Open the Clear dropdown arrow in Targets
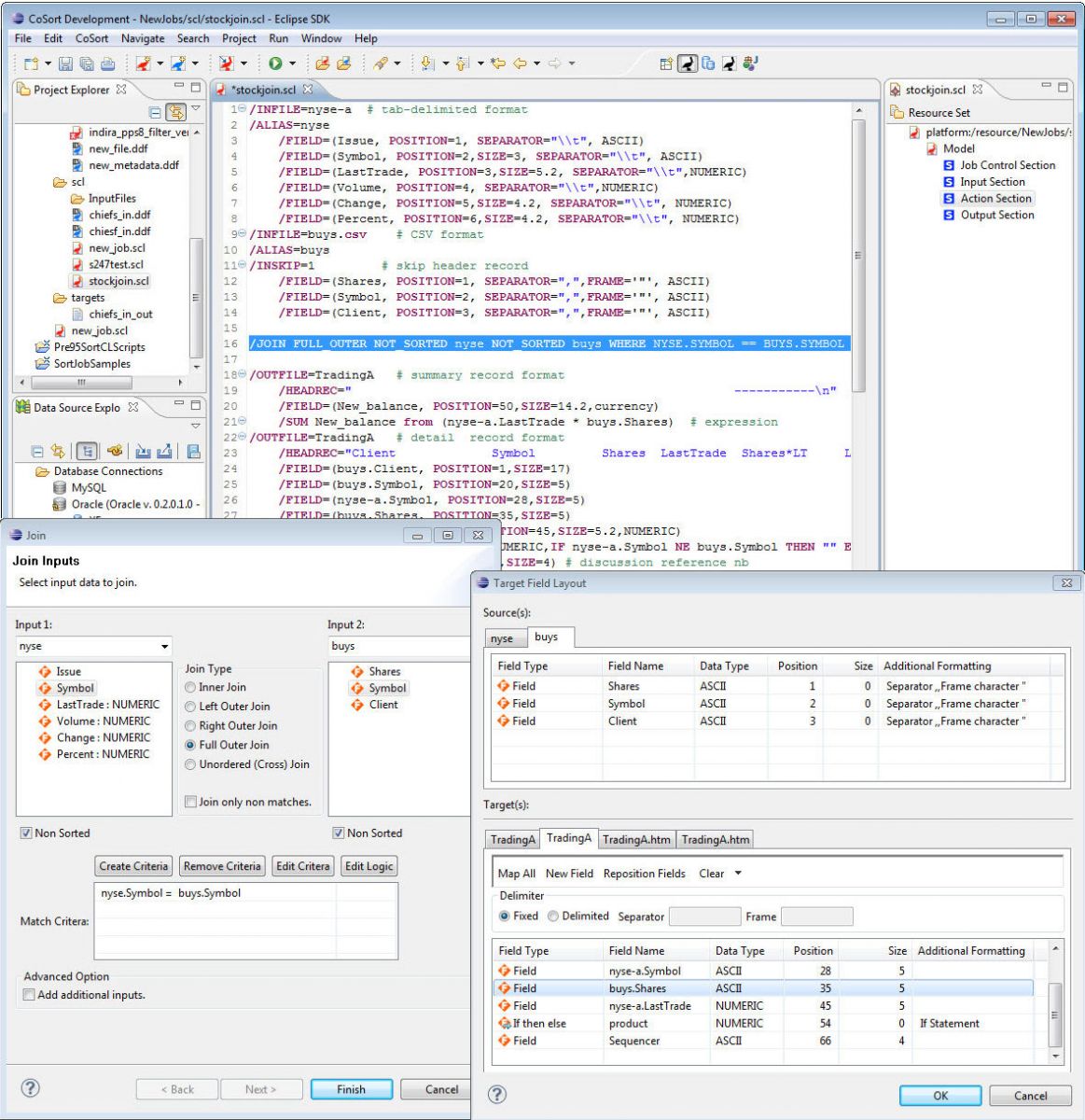Image resolution: width=1085 pixels, height=1120 pixels. click(x=738, y=874)
